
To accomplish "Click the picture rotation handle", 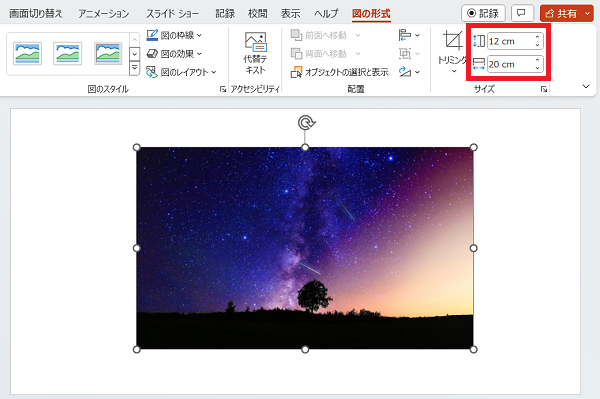I will [x=306, y=123].
